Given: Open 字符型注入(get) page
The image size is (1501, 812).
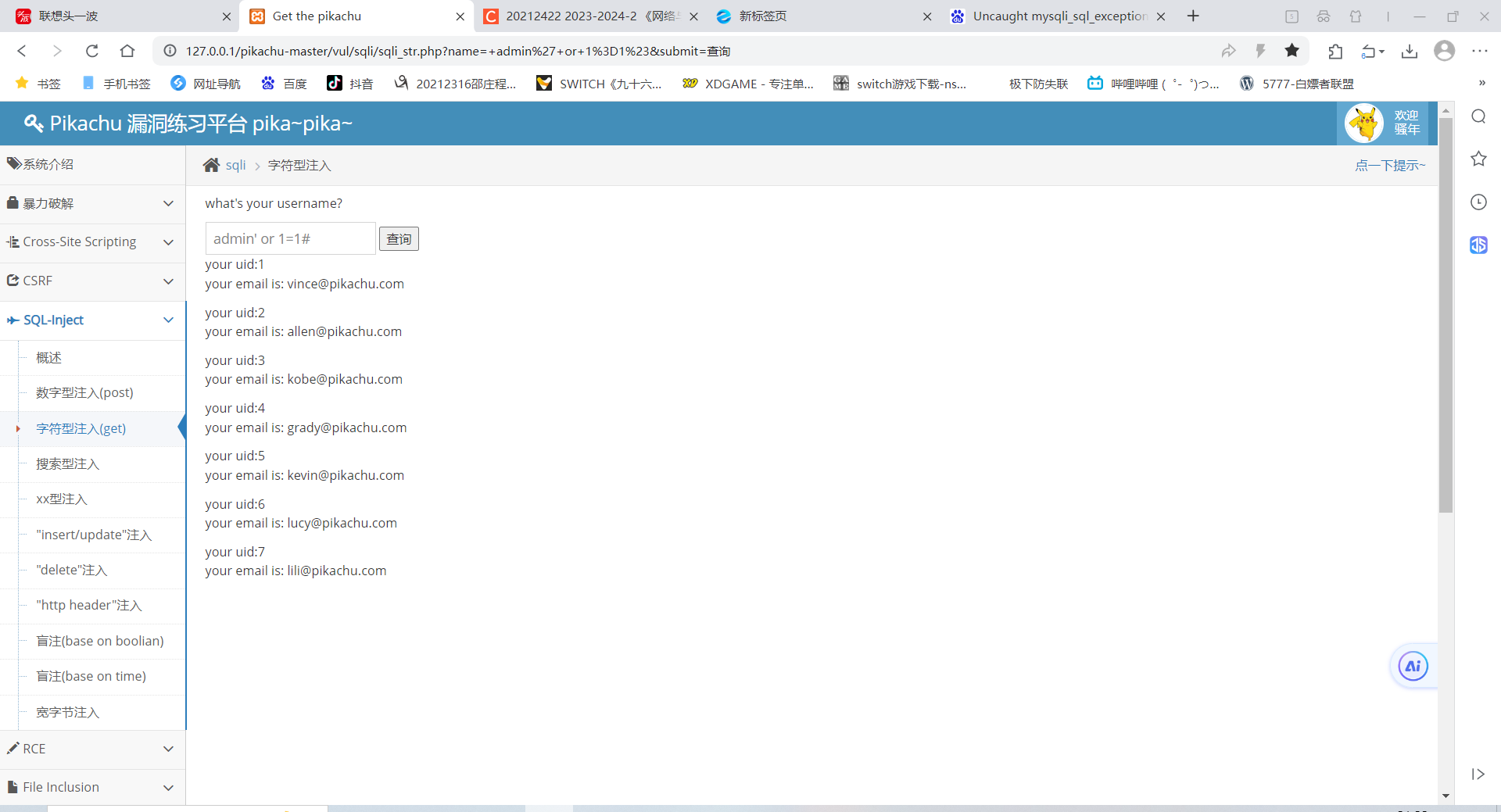Looking at the screenshot, I should (x=81, y=428).
